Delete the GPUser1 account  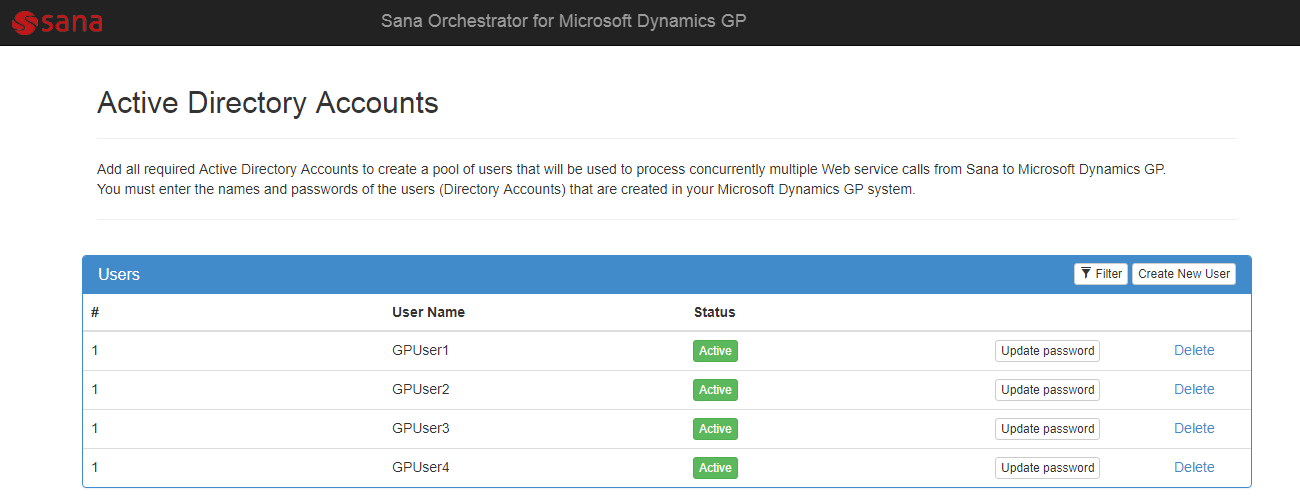(1194, 350)
